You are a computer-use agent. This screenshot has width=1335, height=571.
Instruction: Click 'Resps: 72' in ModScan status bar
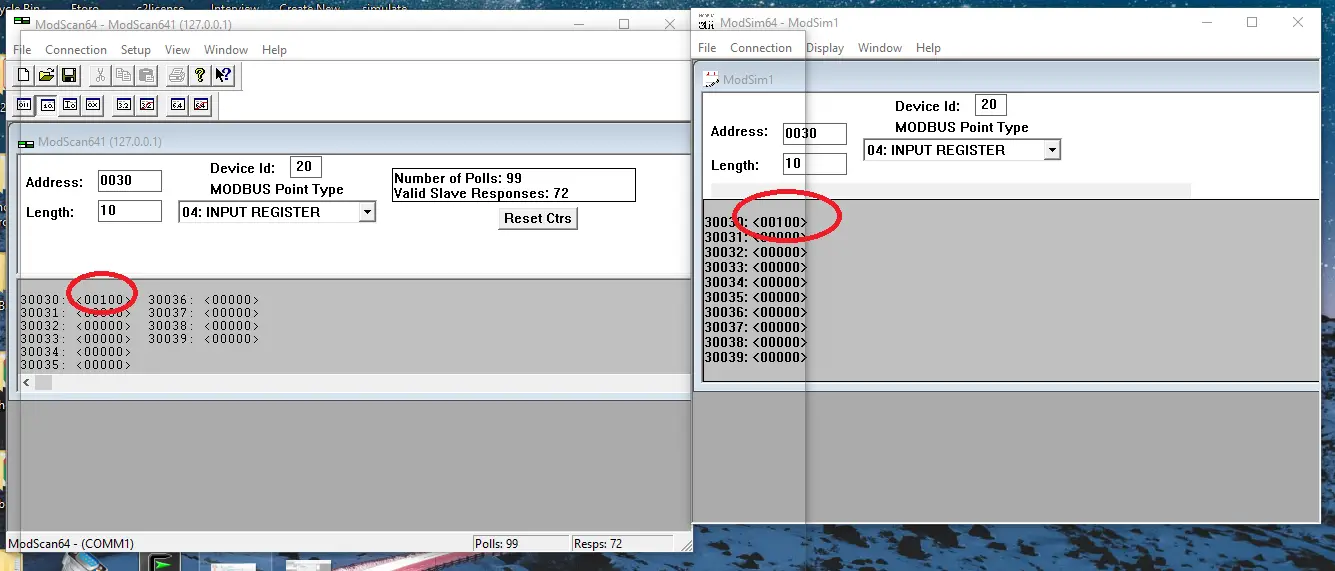point(598,544)
